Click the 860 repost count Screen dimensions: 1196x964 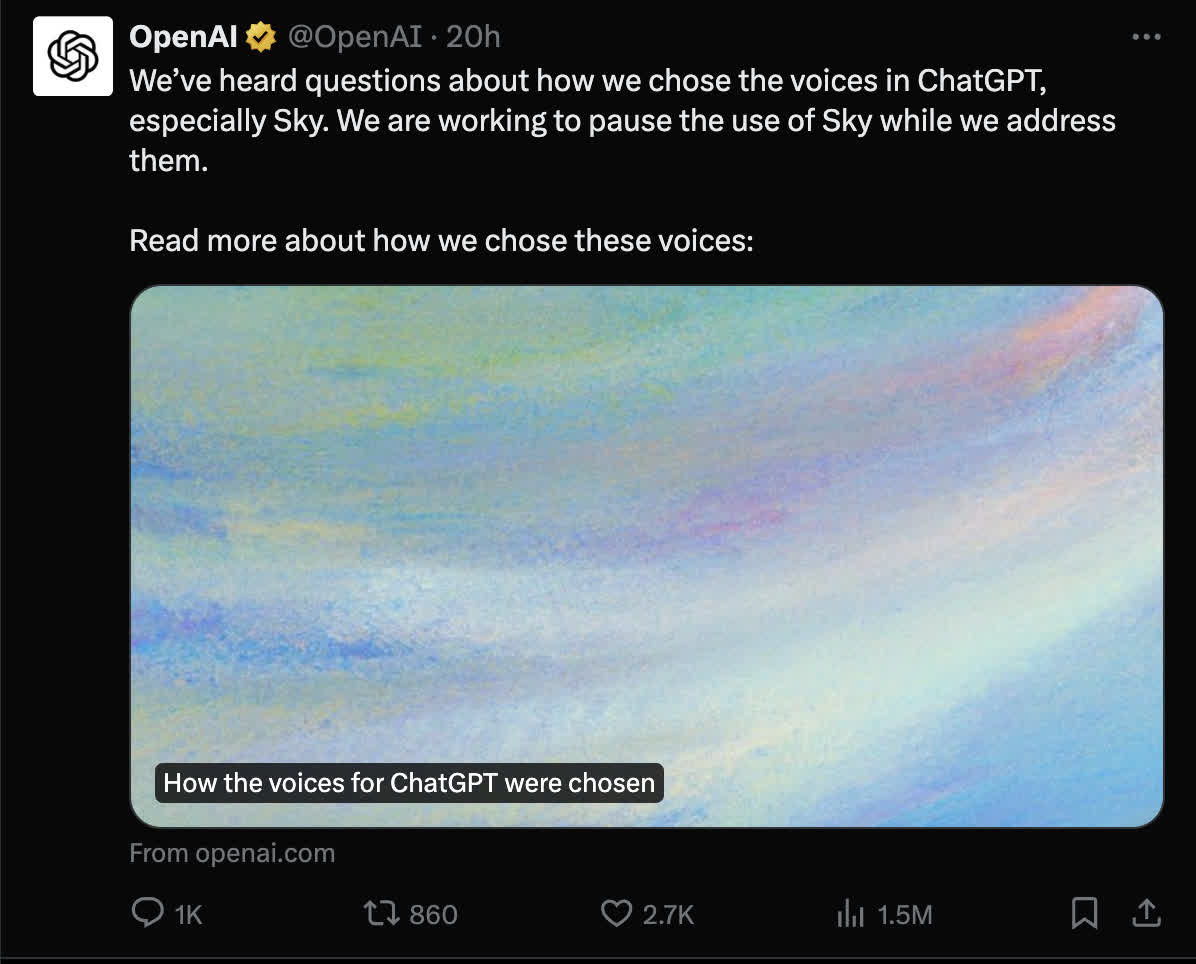[x=433, y=914]
